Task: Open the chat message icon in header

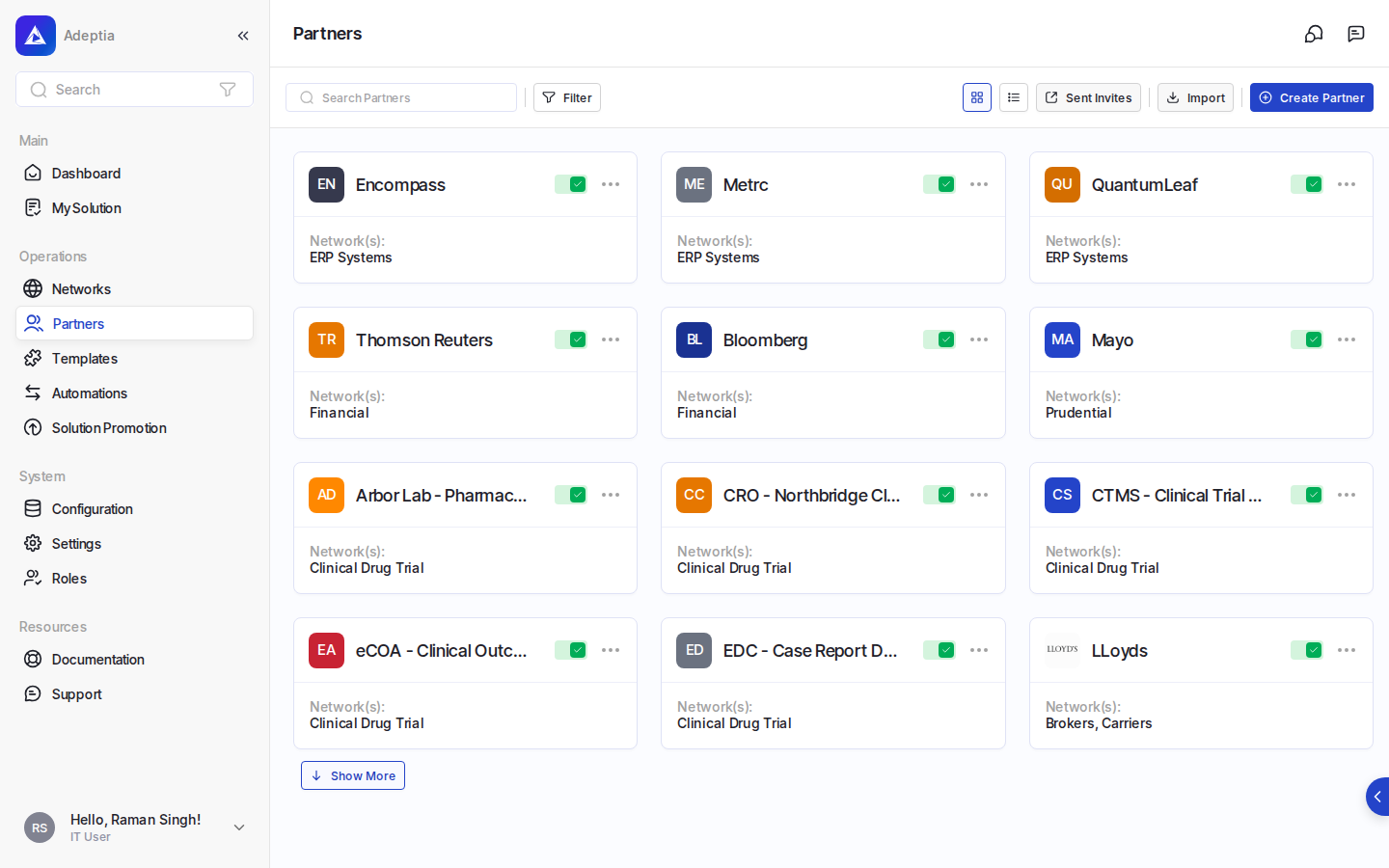Action: (1356, 34)
